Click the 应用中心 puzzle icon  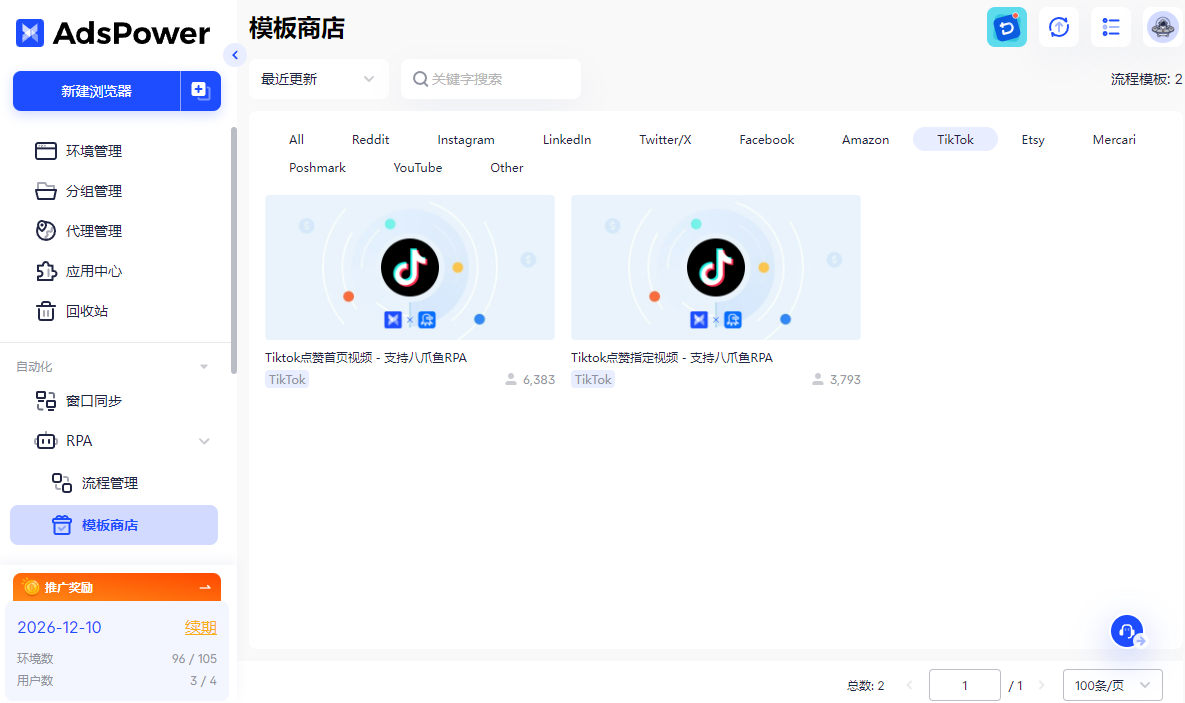[x=45, y=271]
